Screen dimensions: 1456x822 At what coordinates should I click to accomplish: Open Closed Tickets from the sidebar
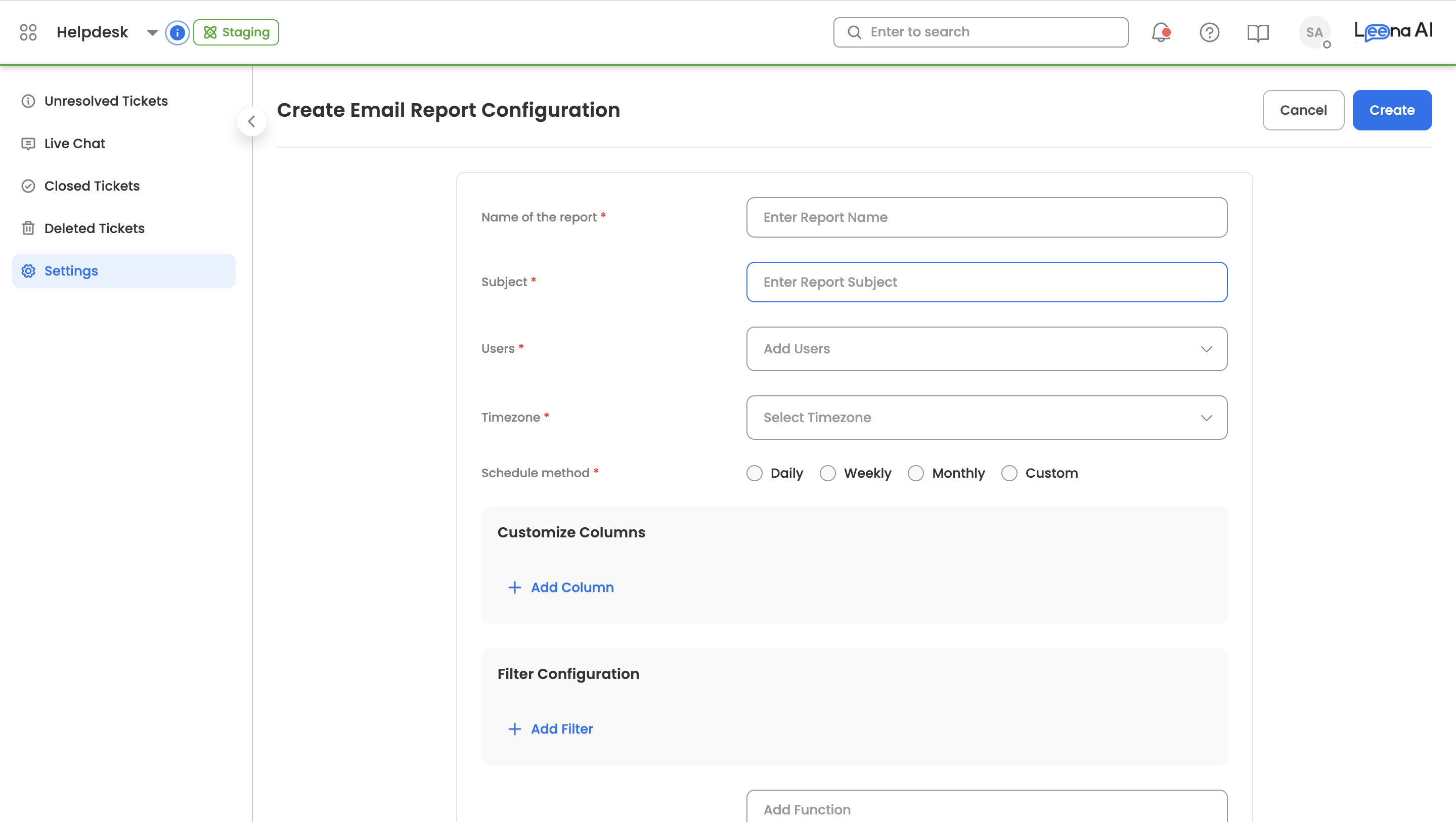click(92, 186)
